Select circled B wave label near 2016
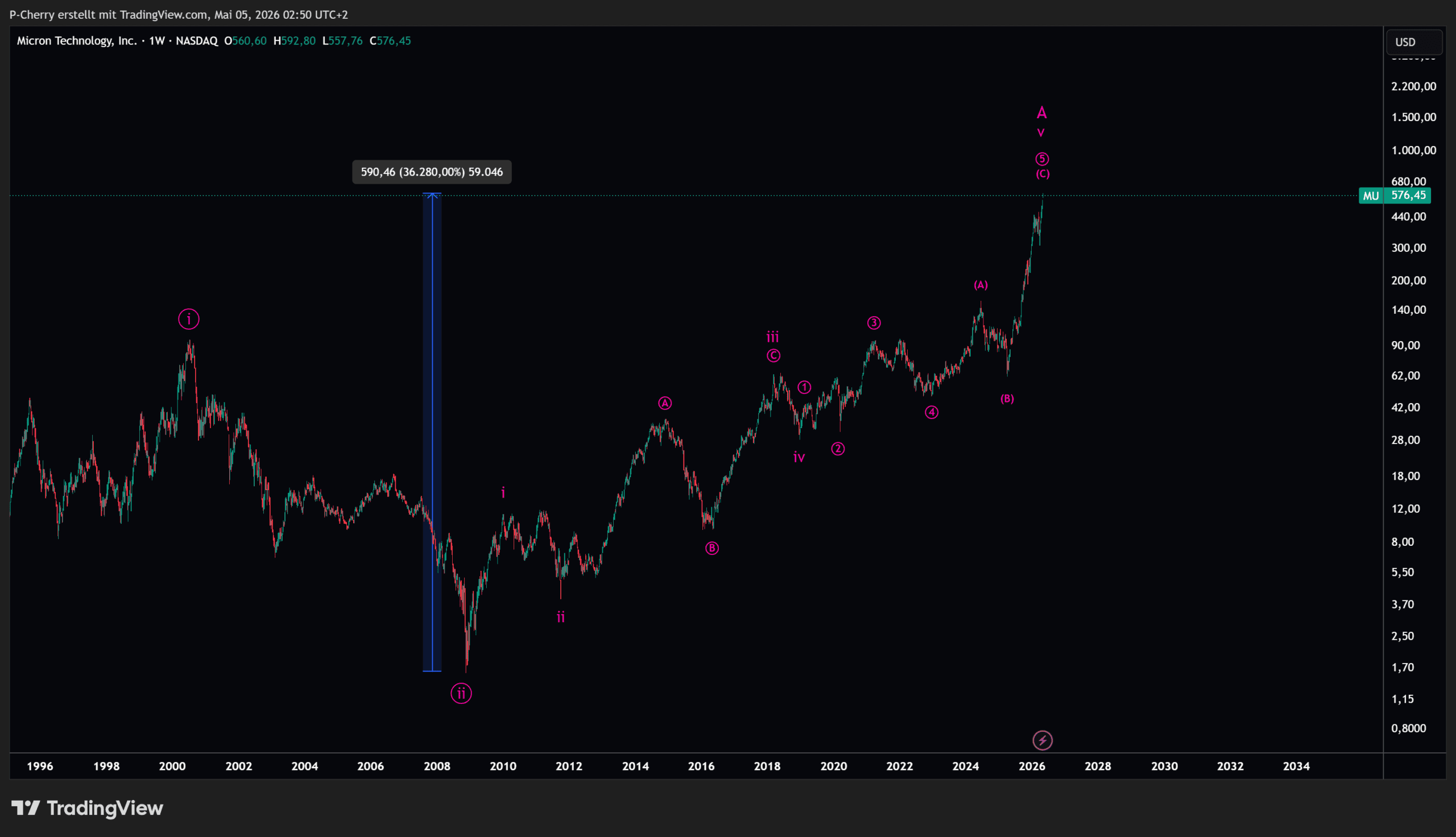This screenshot has height=837, width=1456. click(712, 548)
